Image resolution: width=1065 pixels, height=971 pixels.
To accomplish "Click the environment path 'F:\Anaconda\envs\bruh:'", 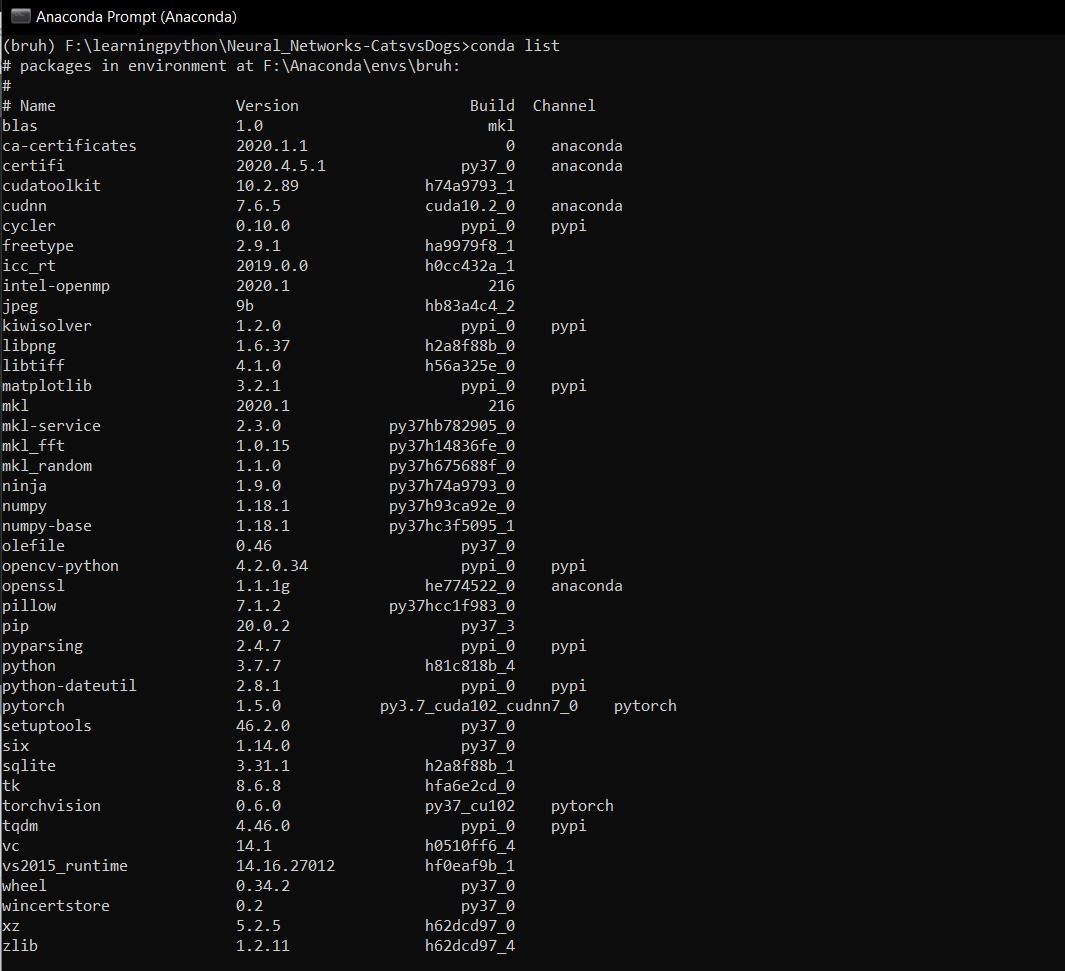I will (x=361, y=66).
